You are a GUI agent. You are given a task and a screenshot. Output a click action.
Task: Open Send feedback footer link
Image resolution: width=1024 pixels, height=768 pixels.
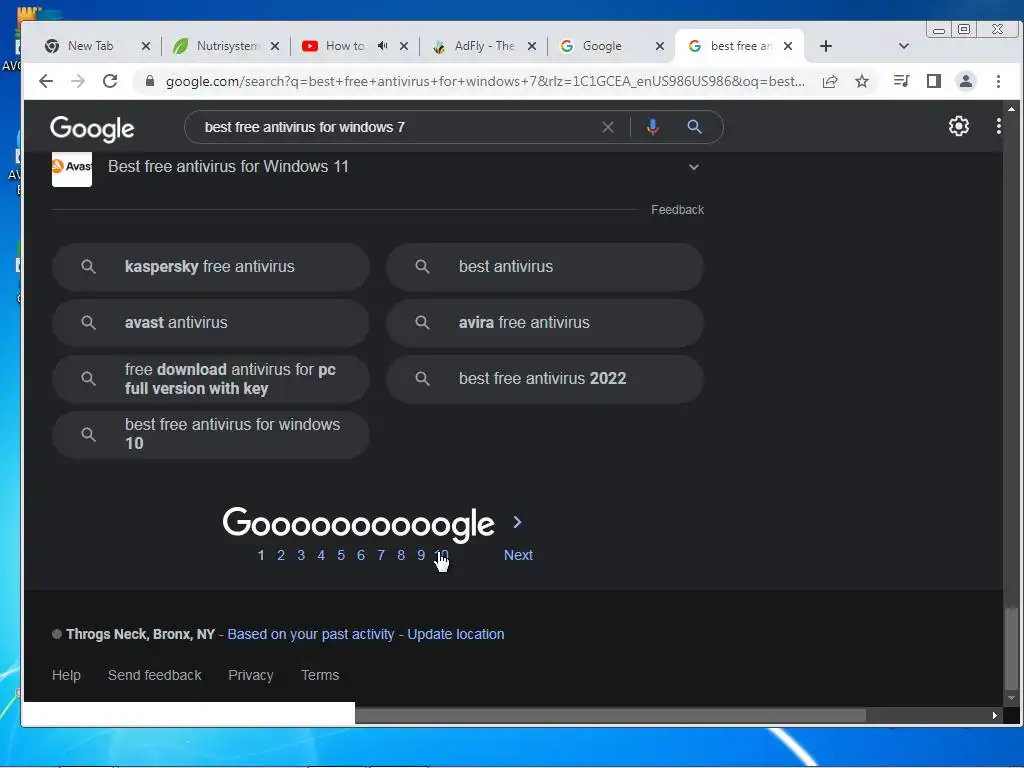[x=155, y=675]
